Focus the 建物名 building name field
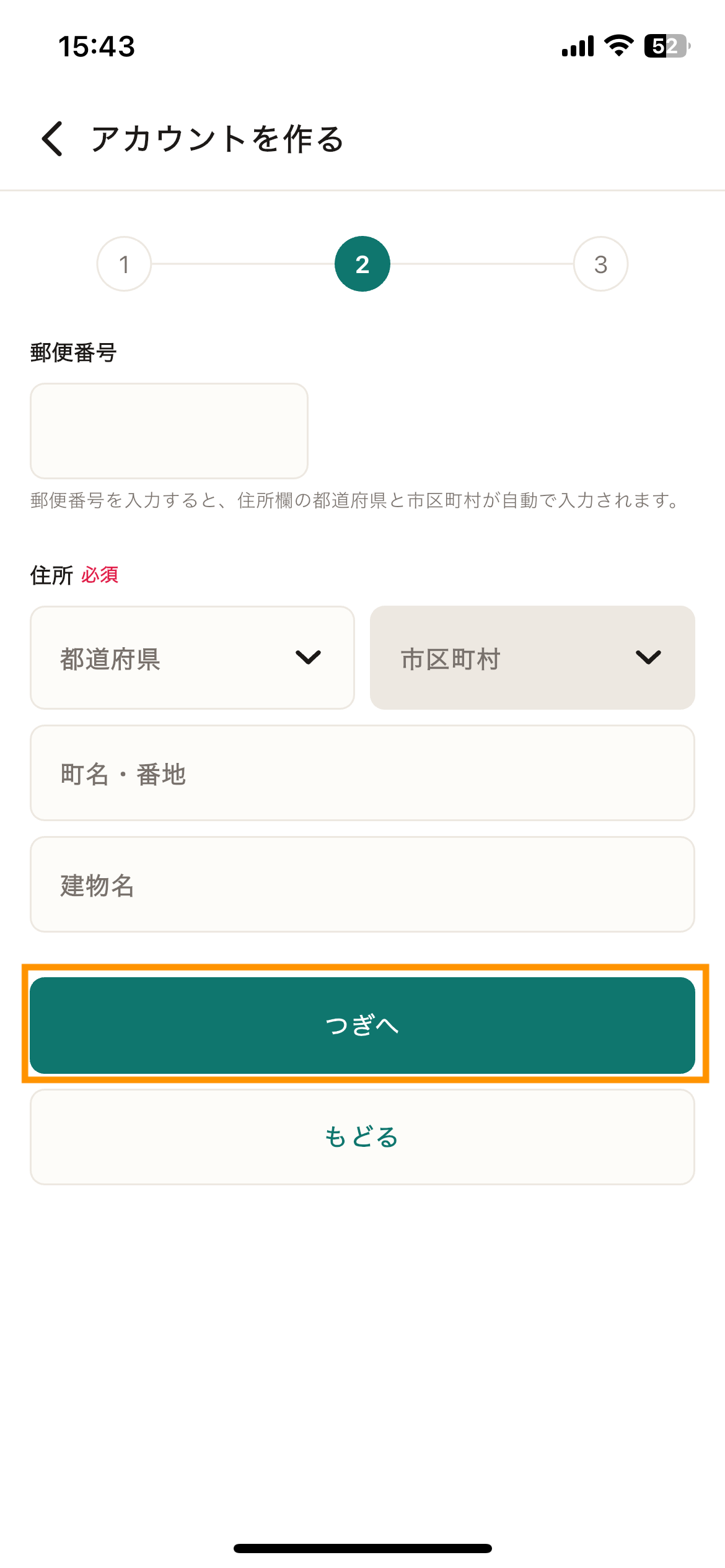 [362, 884]
